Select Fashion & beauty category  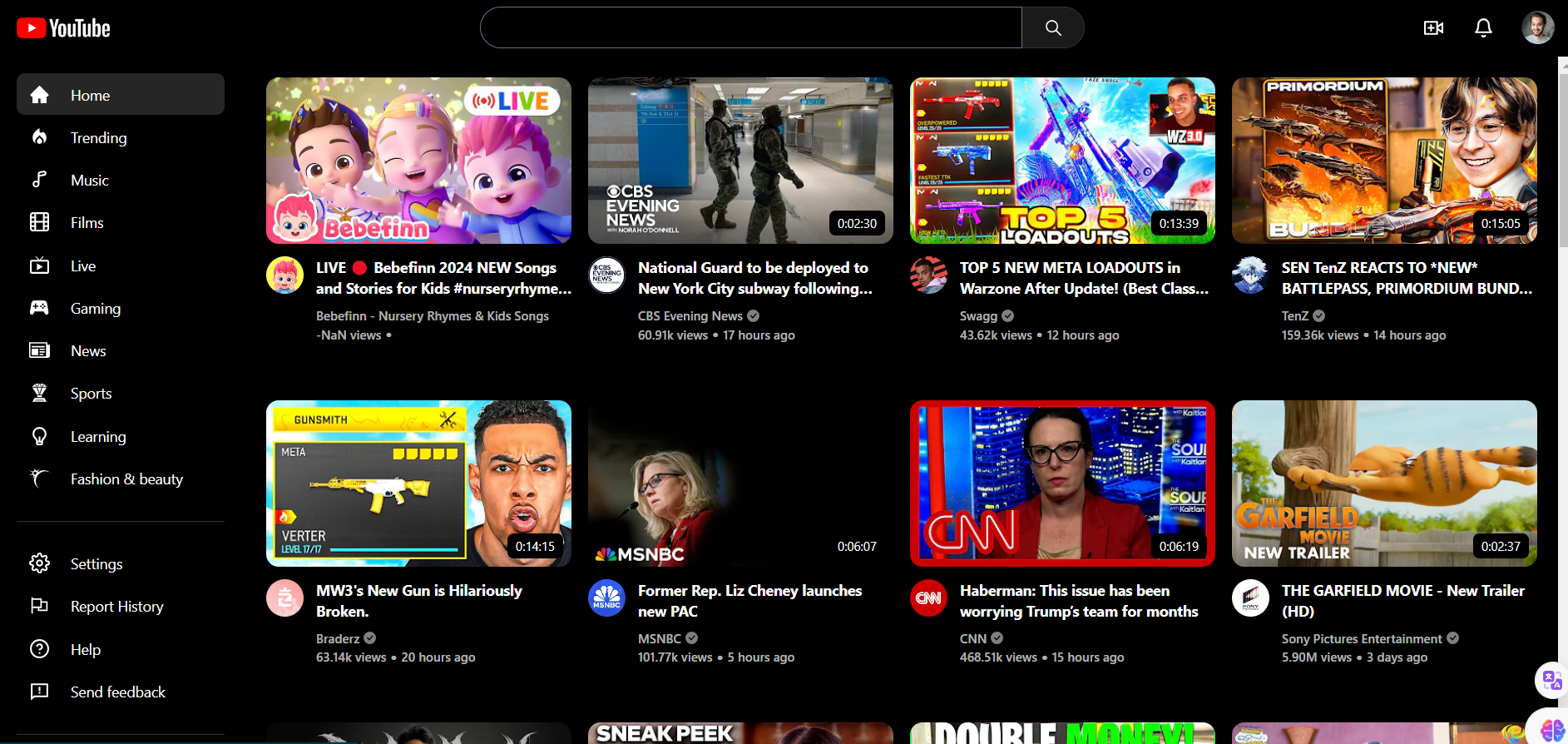(x=126, y=479)
